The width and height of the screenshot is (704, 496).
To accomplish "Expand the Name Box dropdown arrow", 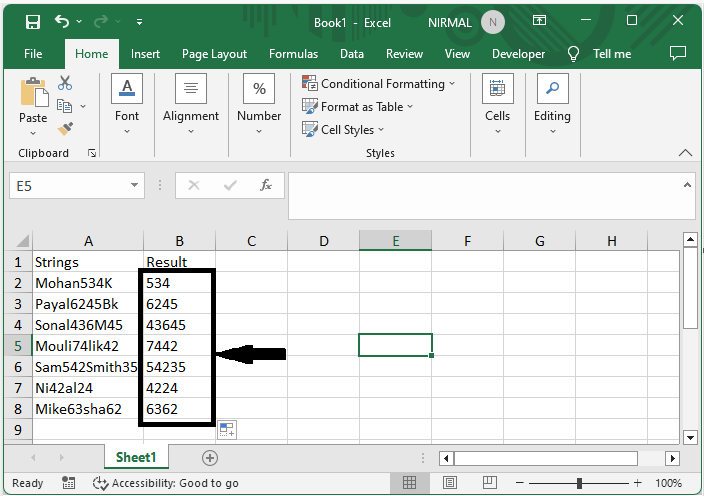I will click(x=136, y=185).
